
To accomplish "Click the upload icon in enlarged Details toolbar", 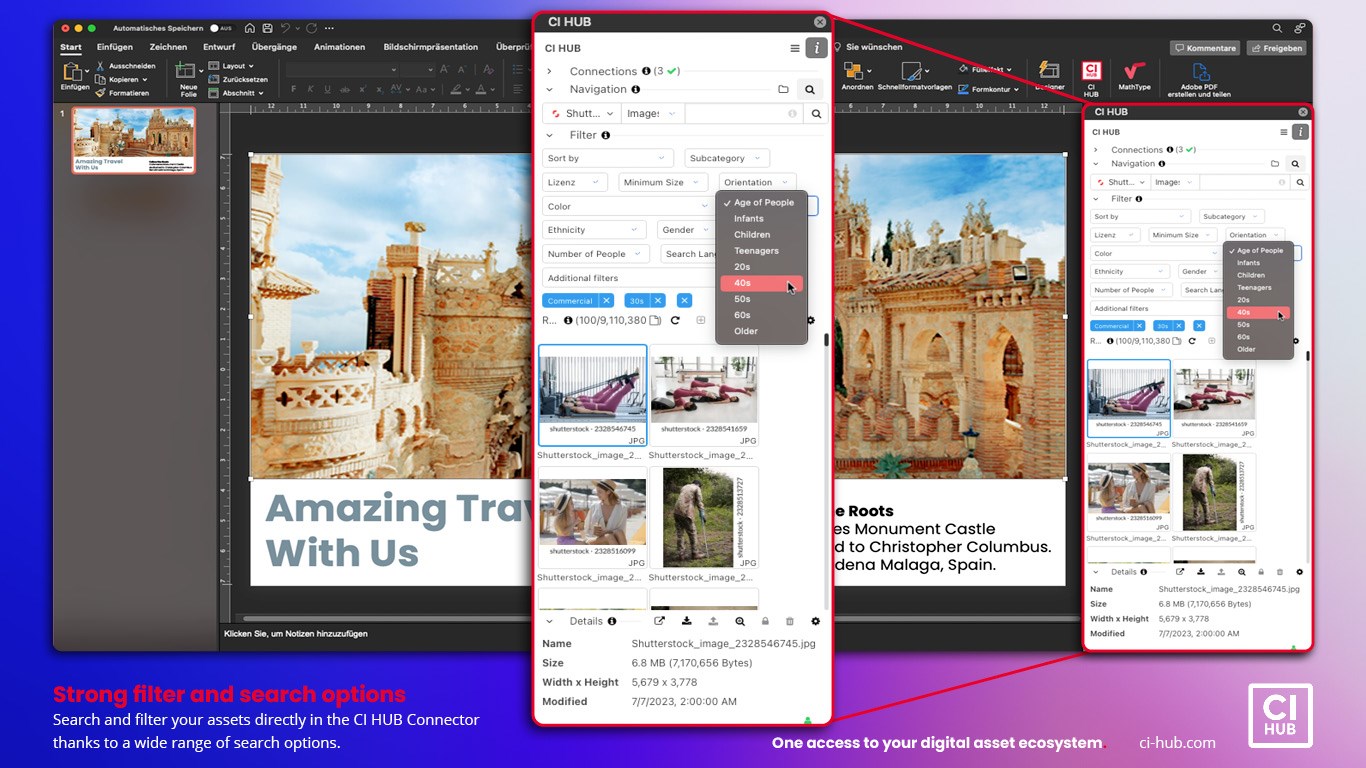I will tap(713, 621).
